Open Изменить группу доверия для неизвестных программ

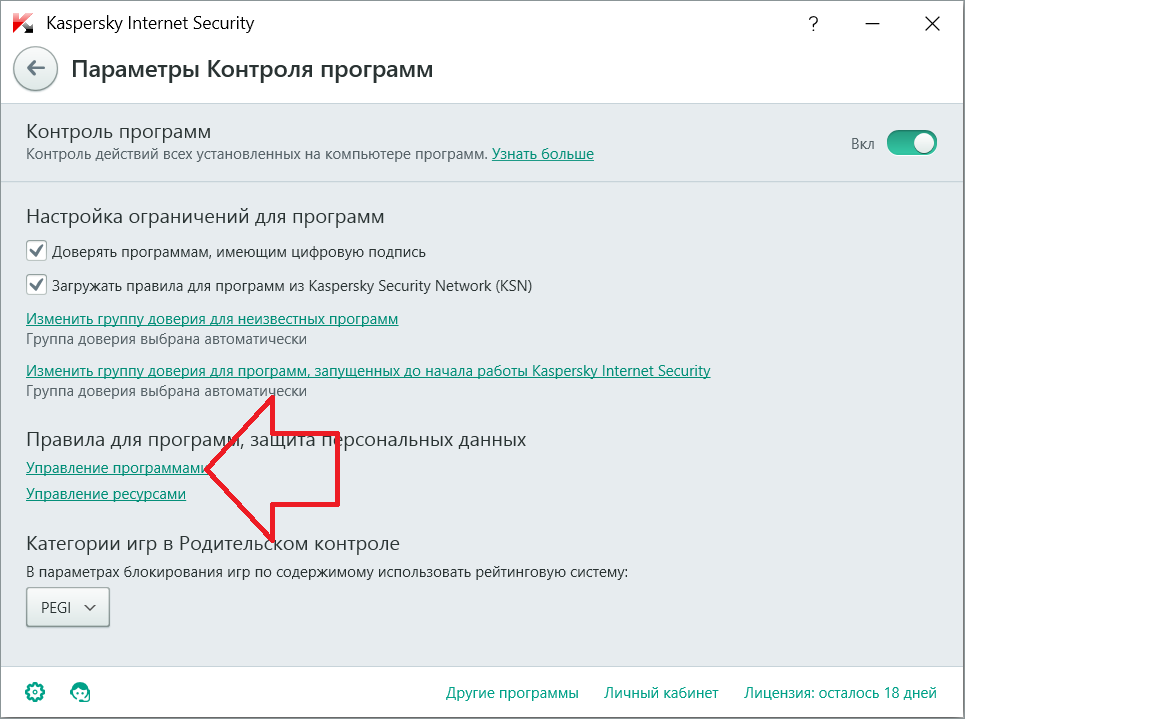click(212, 319)
